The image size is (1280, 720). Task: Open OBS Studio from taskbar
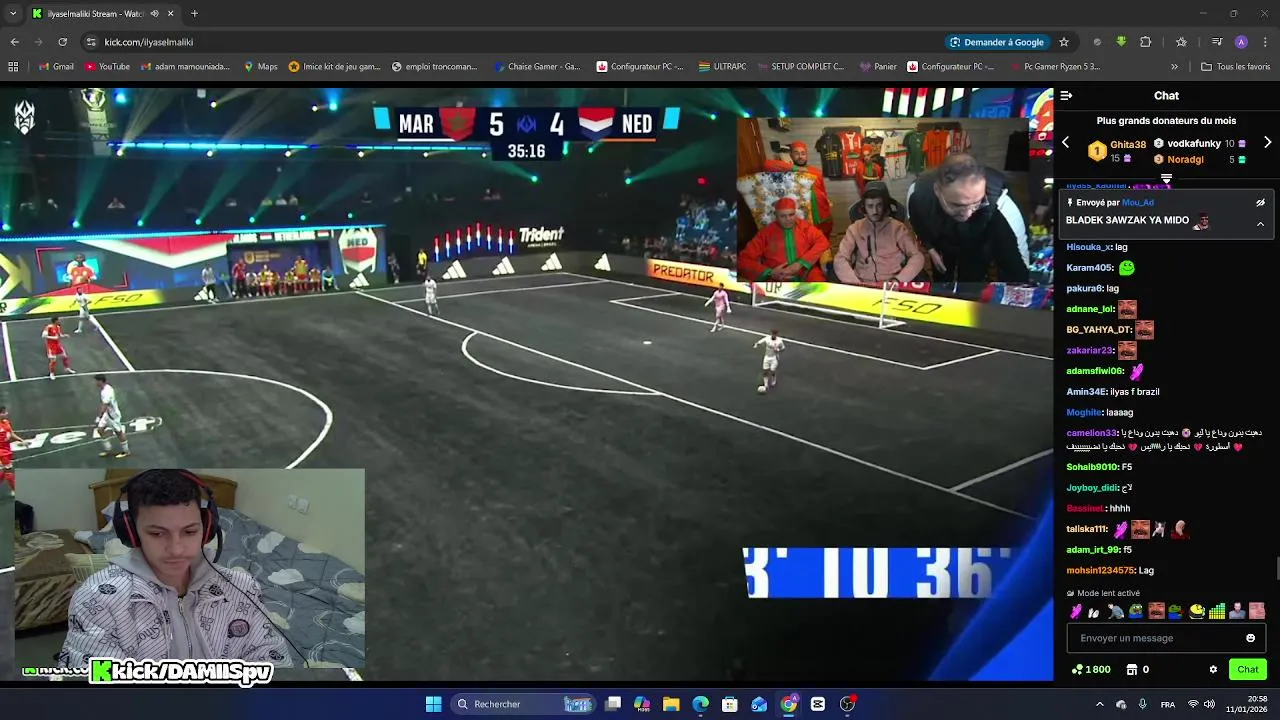[x=847, y=704]
